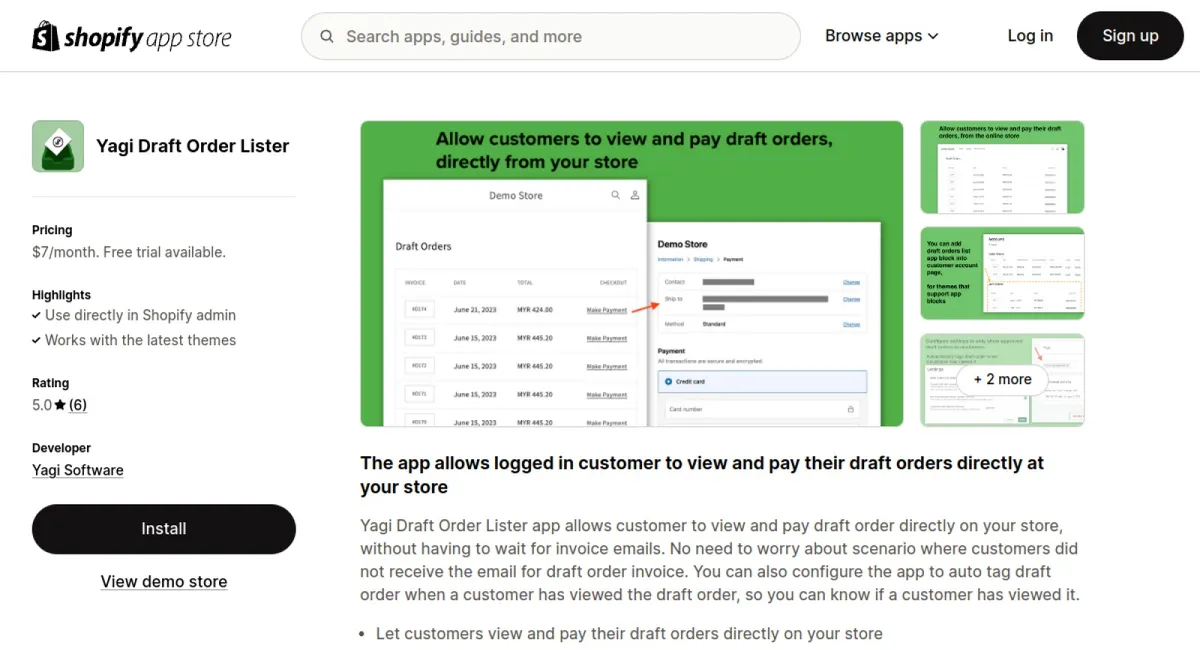This screenshot has width=1200, height=650.
Task: Open the (6) reviews link
Action: (78, 405)
